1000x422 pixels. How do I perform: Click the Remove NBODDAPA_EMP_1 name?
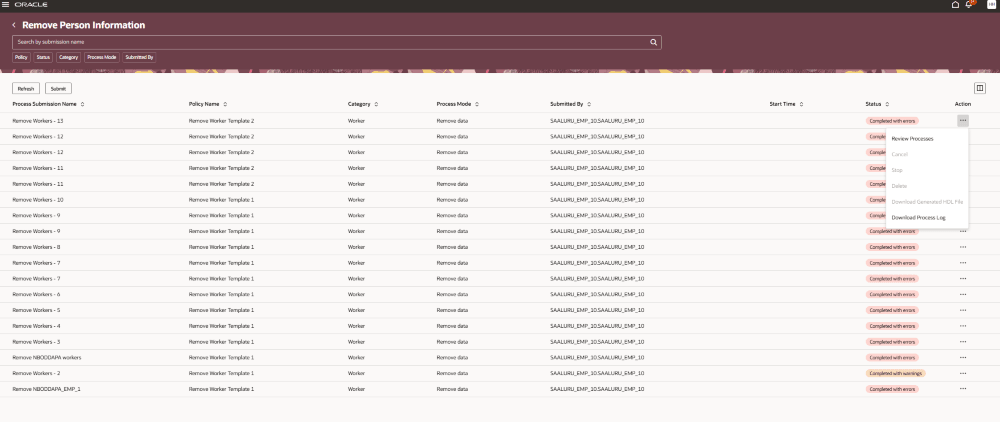point(47,389)
